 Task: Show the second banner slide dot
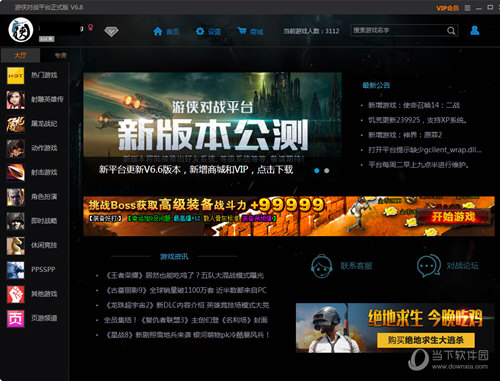(327, 171)
